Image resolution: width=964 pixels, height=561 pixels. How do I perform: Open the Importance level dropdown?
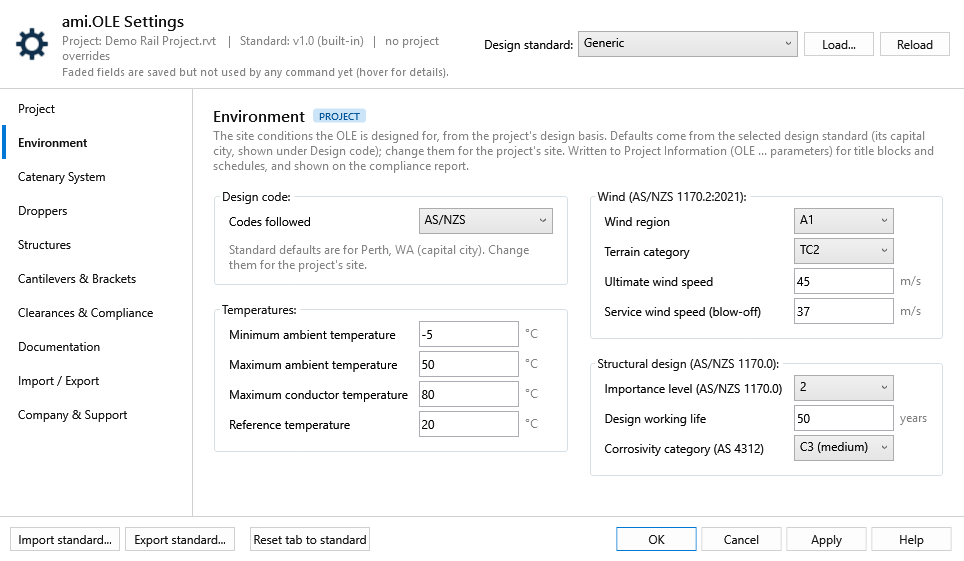[844, 388]
